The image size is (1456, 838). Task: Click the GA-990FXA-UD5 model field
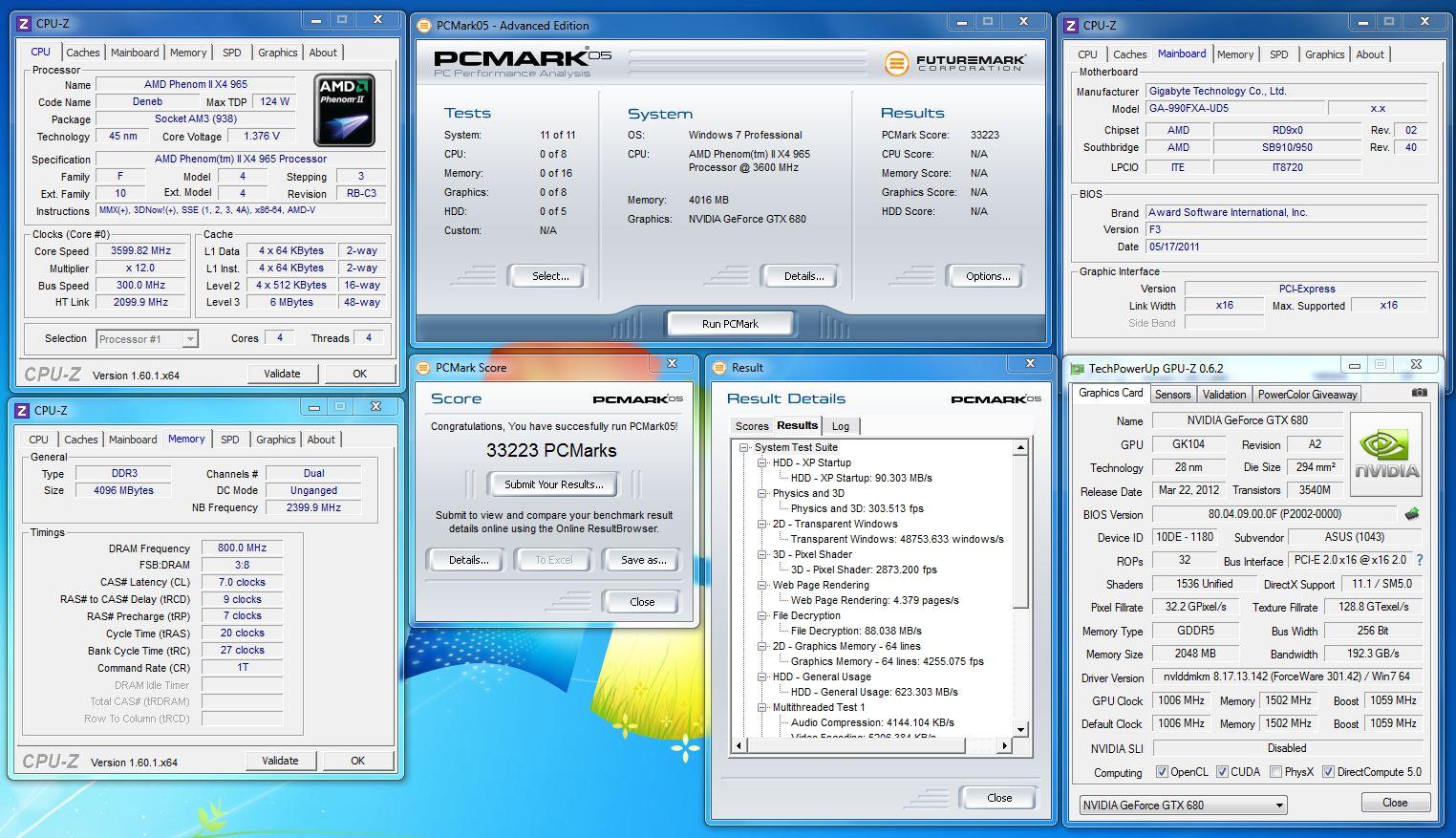tap(1234, 109)
